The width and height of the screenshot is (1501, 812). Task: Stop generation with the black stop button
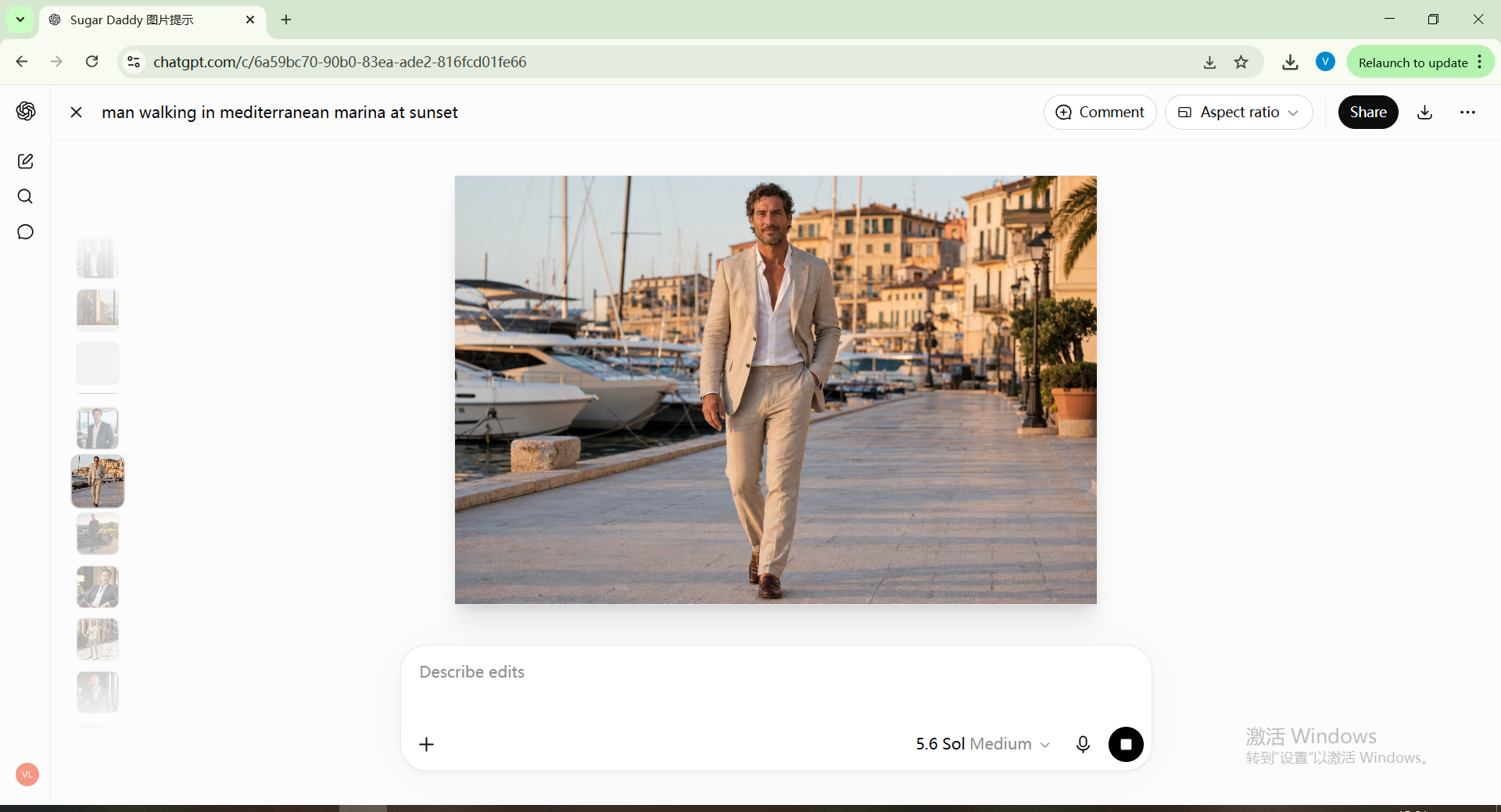point(1126,744)
